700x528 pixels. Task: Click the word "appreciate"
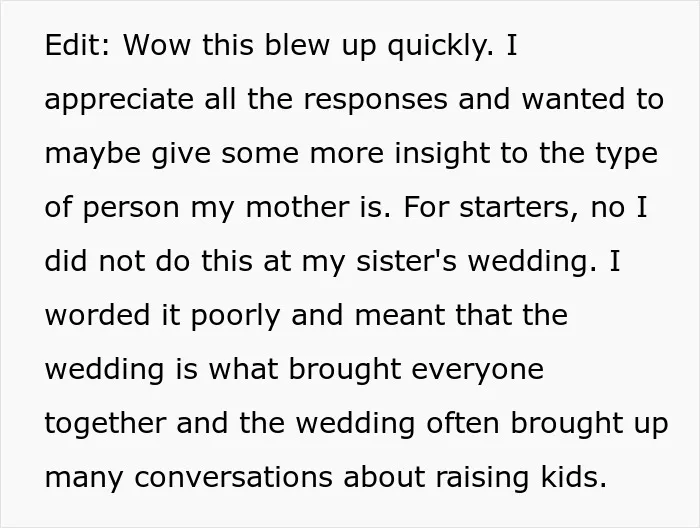click(119, 100)
